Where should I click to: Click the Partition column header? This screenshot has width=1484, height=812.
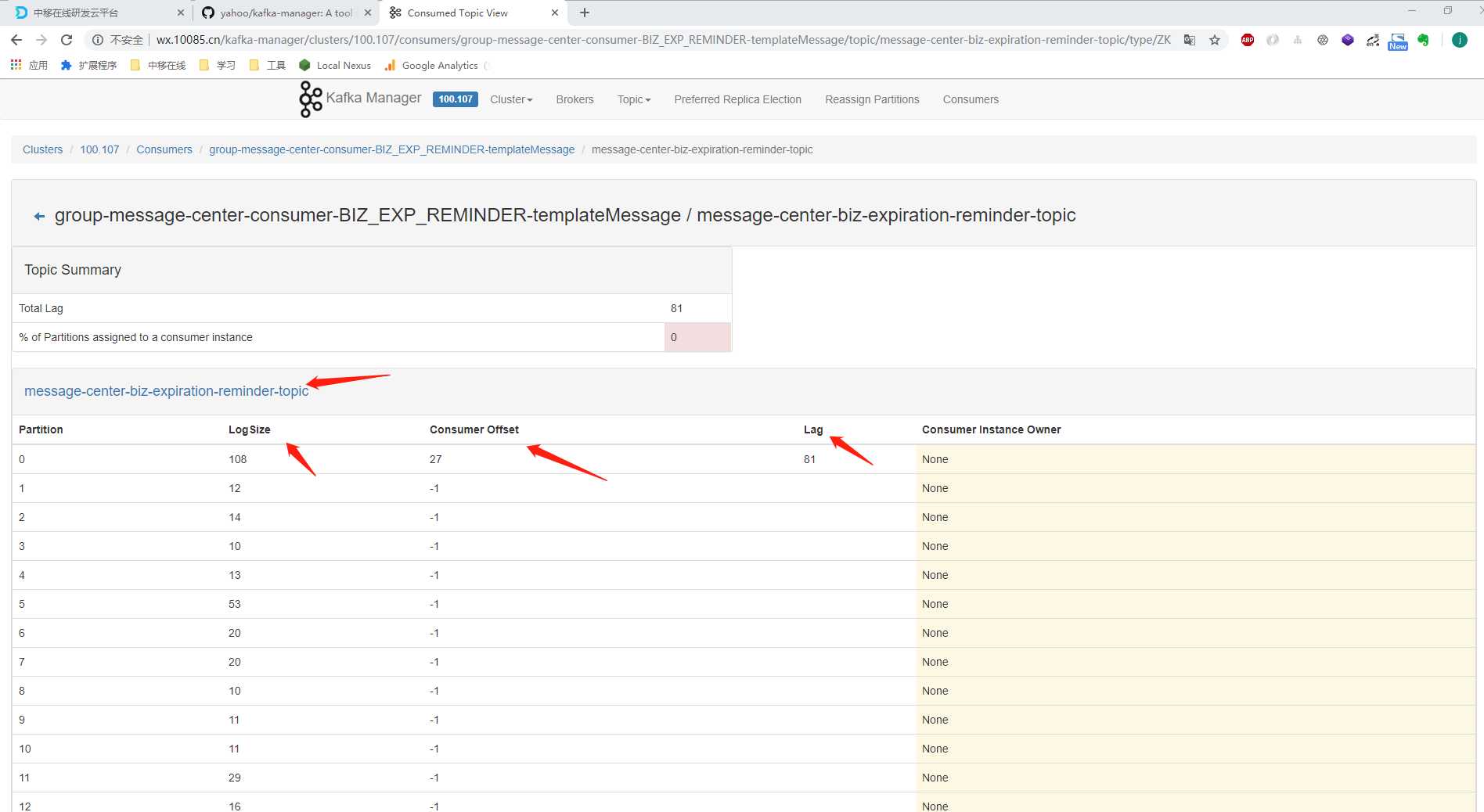[x=41, y=429]
